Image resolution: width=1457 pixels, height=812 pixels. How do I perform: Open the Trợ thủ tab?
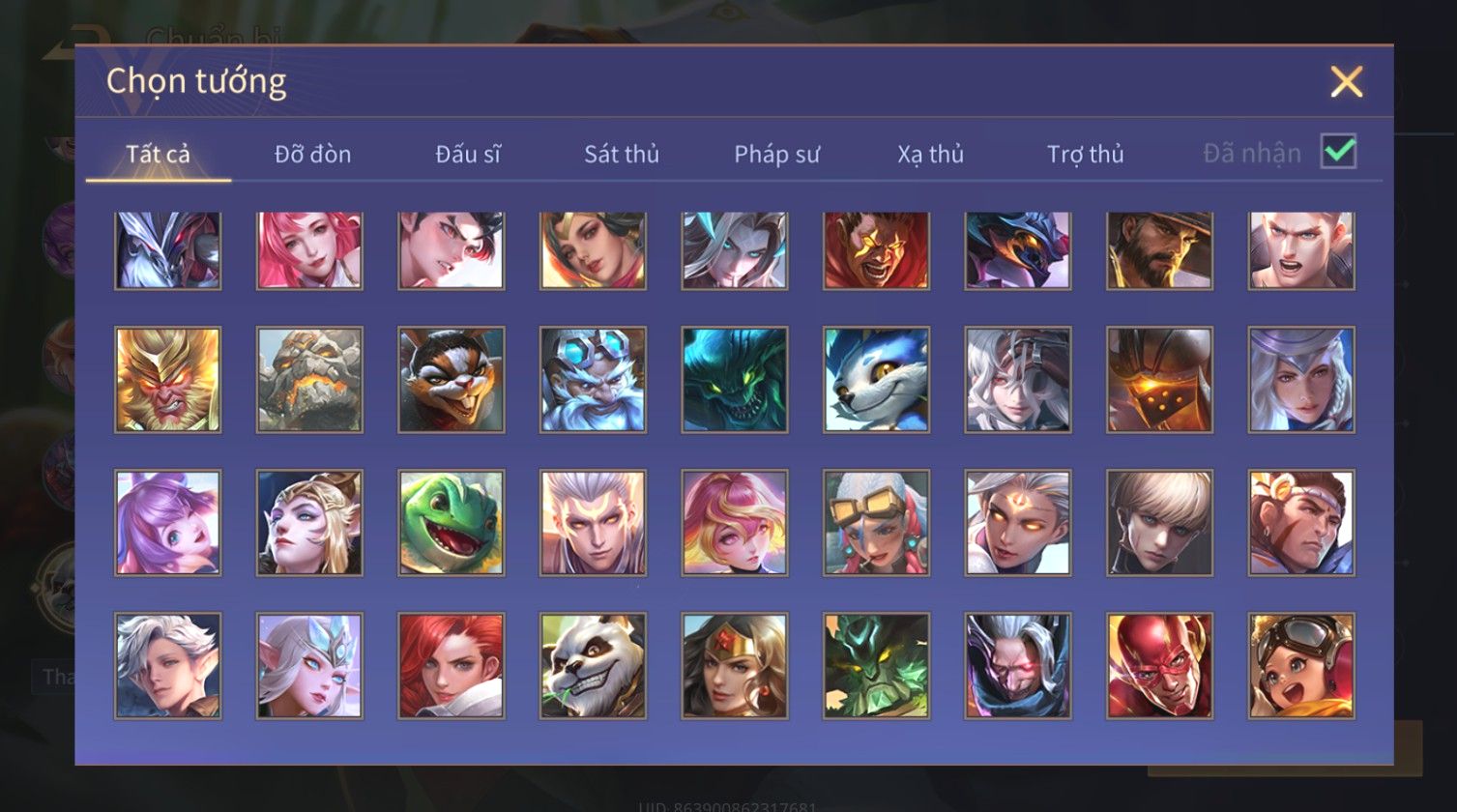(1085, 154)
